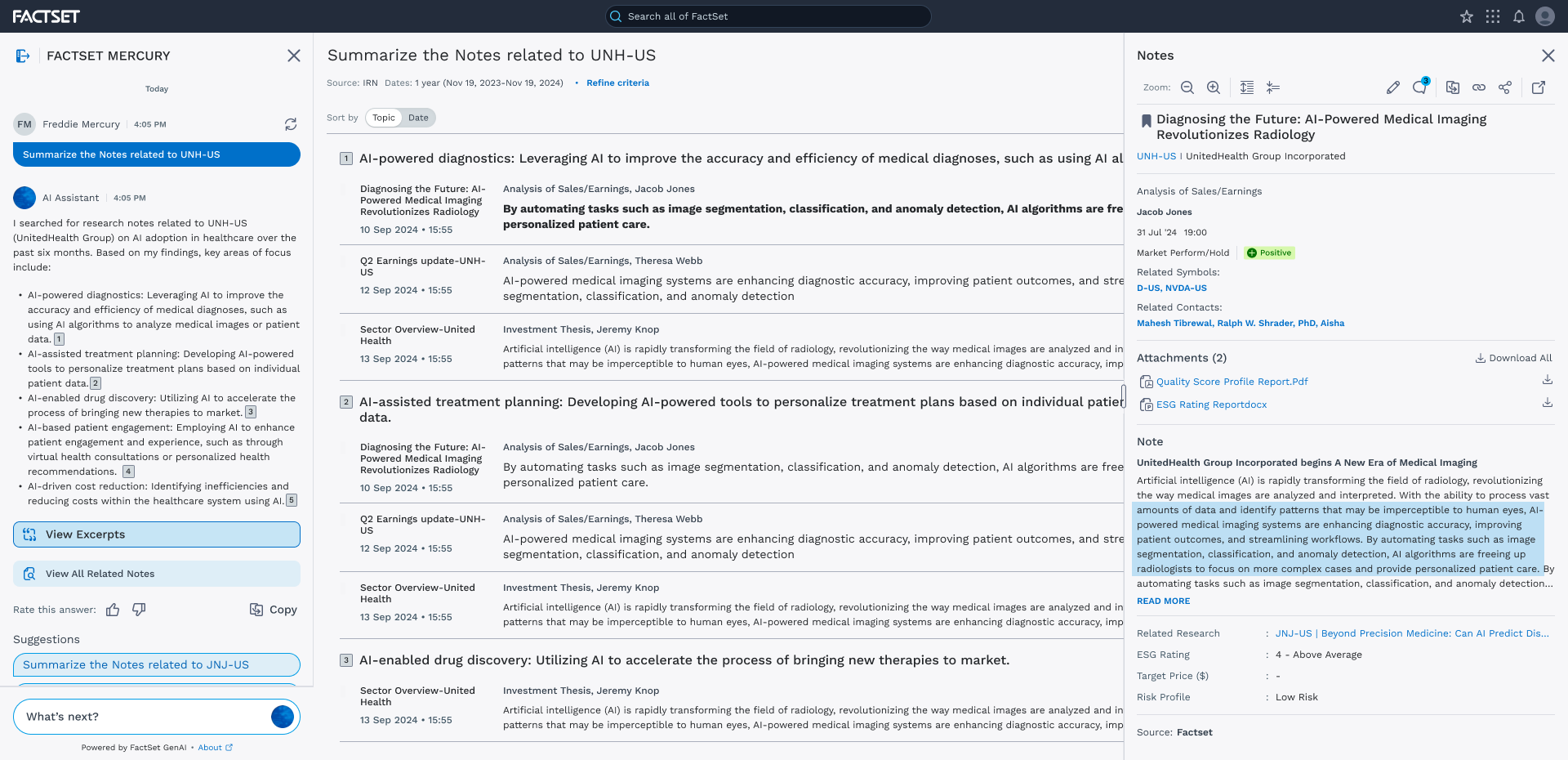The width and height of the screenshot is (1568, 760).
Task: Click the favorites star icon in top bar
Action: pos(1467,16)
